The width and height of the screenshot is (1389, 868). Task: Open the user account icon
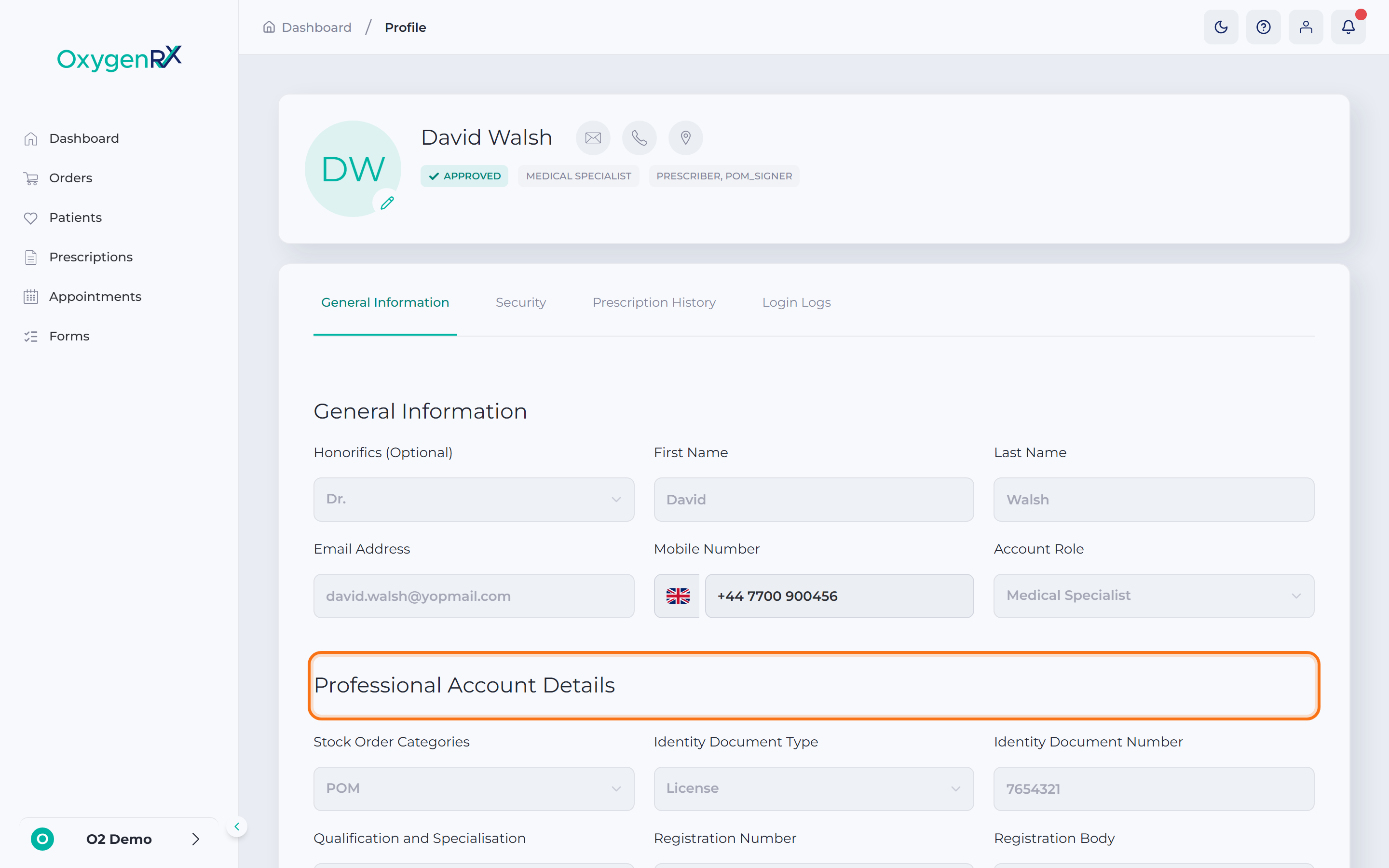coord(1306,27)
